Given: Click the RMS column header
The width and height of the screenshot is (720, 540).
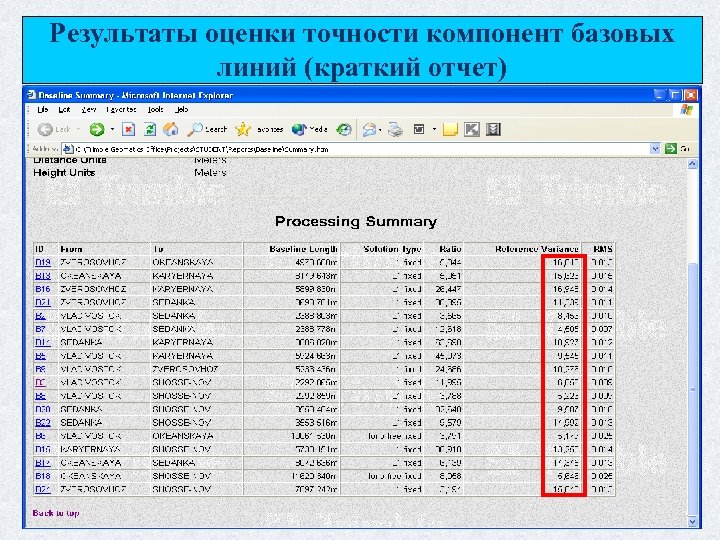Looking at the screenshot, I should click(x=602, y=249).
